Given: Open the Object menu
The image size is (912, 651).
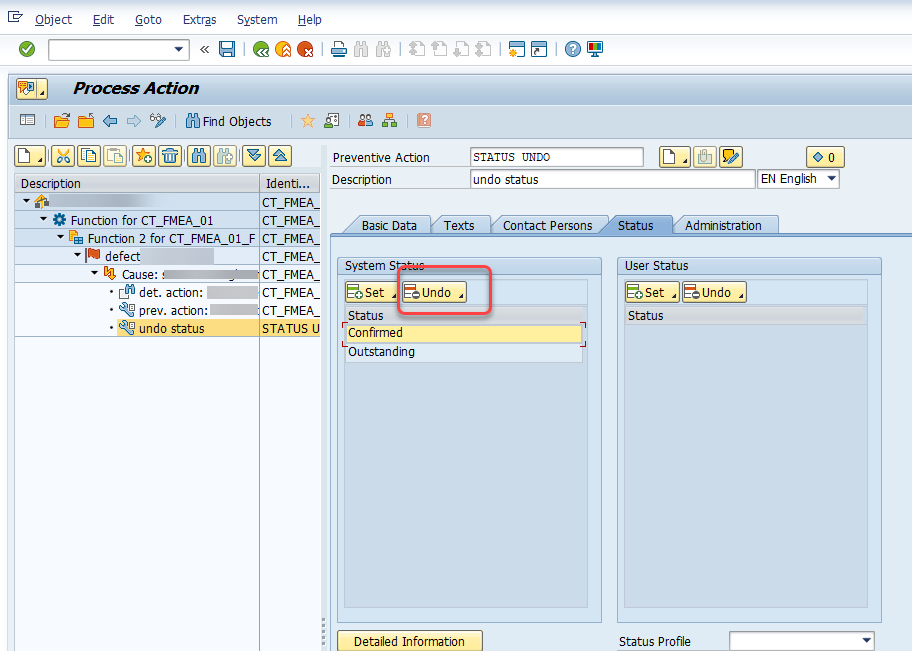Looking at the screenshot, I should [54, 20].
